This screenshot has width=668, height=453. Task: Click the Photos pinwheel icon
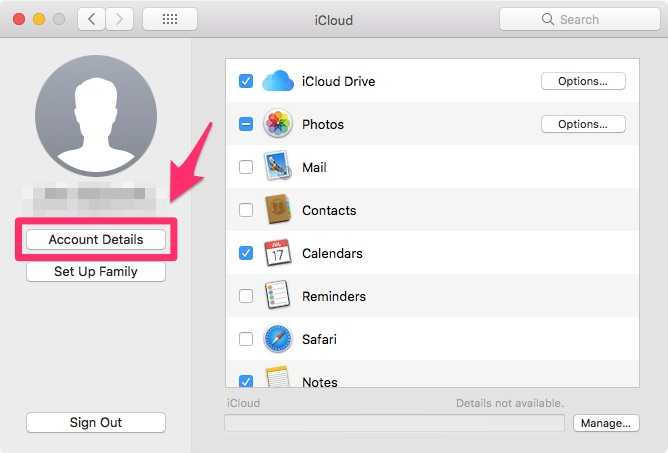click(278, 124)
